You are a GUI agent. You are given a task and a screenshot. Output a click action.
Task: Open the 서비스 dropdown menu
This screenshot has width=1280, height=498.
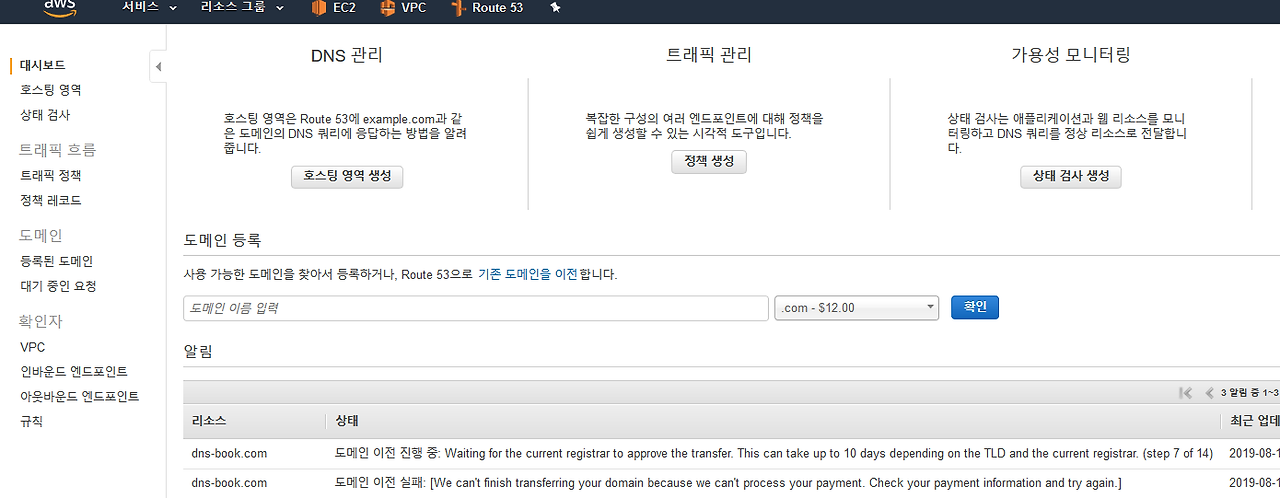(149, 8)
